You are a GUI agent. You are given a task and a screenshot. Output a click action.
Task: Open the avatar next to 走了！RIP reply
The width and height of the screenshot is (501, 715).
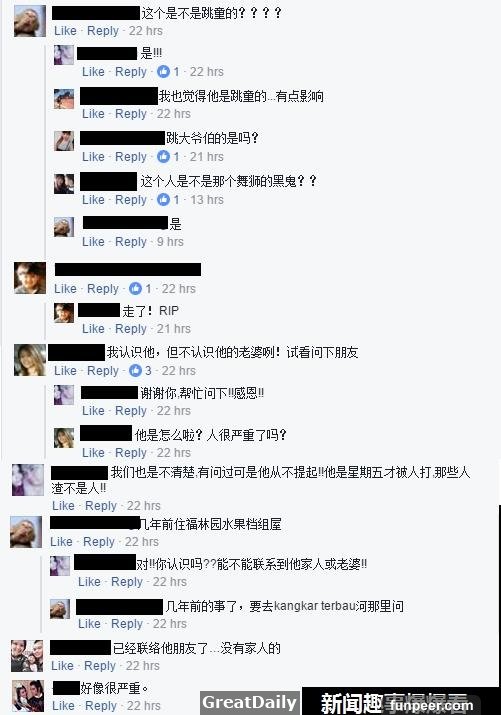64,313
